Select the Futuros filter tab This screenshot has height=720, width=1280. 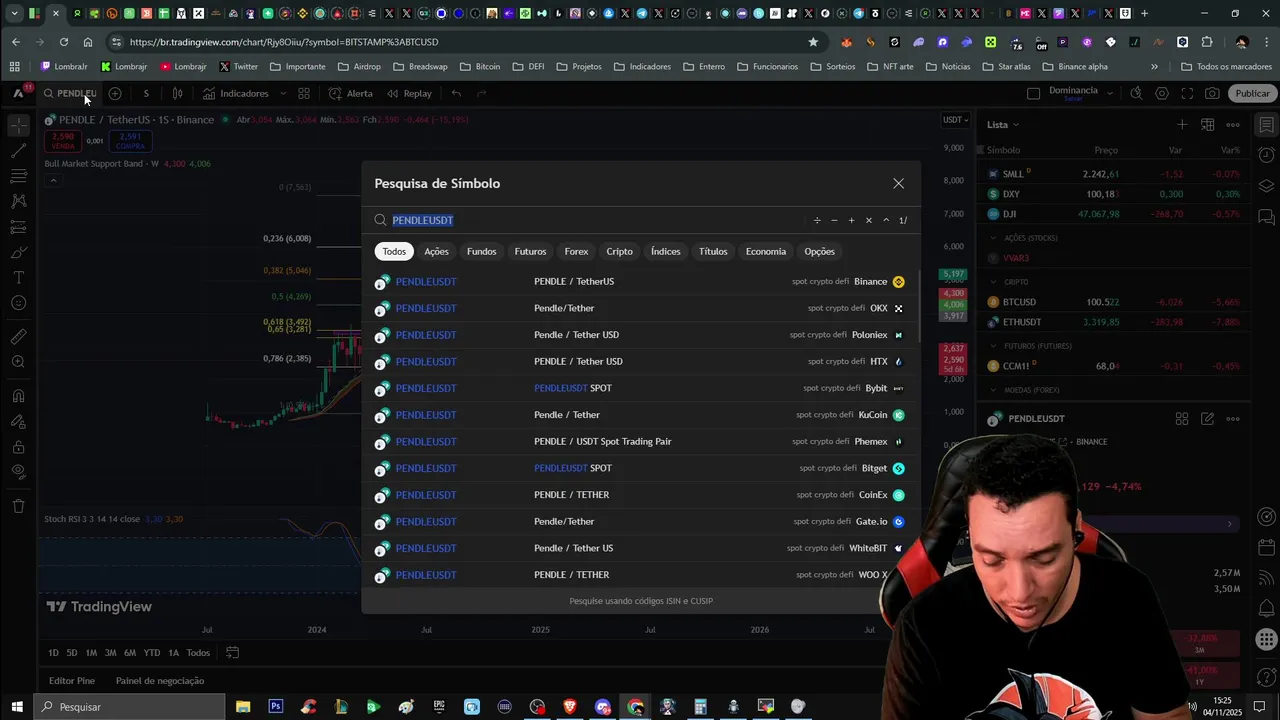(x=530, y=251)
